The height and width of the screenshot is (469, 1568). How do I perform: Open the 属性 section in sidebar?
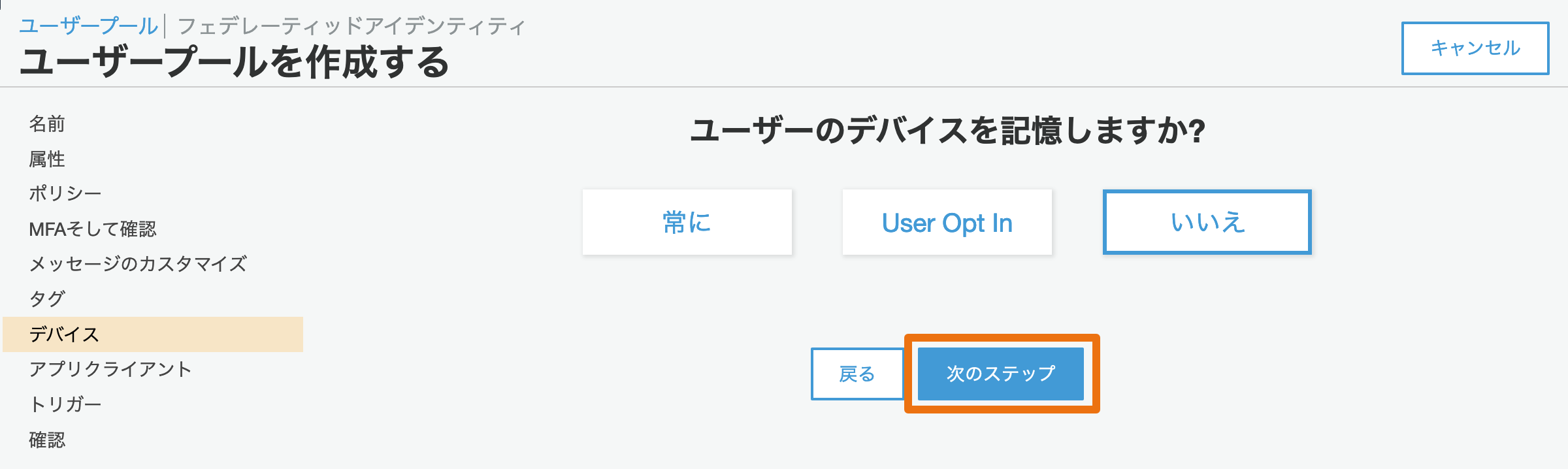pos(47,159)
